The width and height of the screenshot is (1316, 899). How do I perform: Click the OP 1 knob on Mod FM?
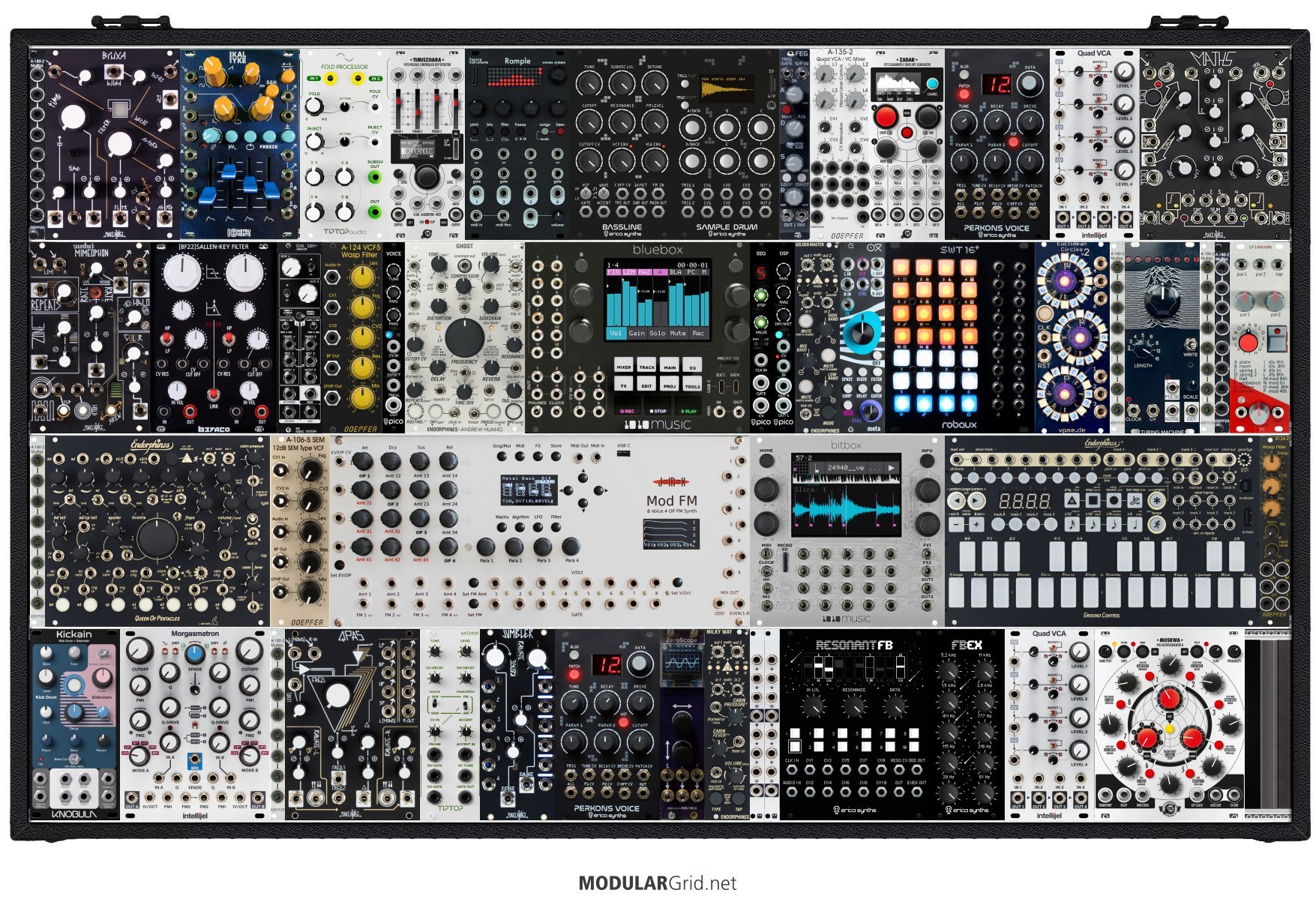tap(364, 460)
